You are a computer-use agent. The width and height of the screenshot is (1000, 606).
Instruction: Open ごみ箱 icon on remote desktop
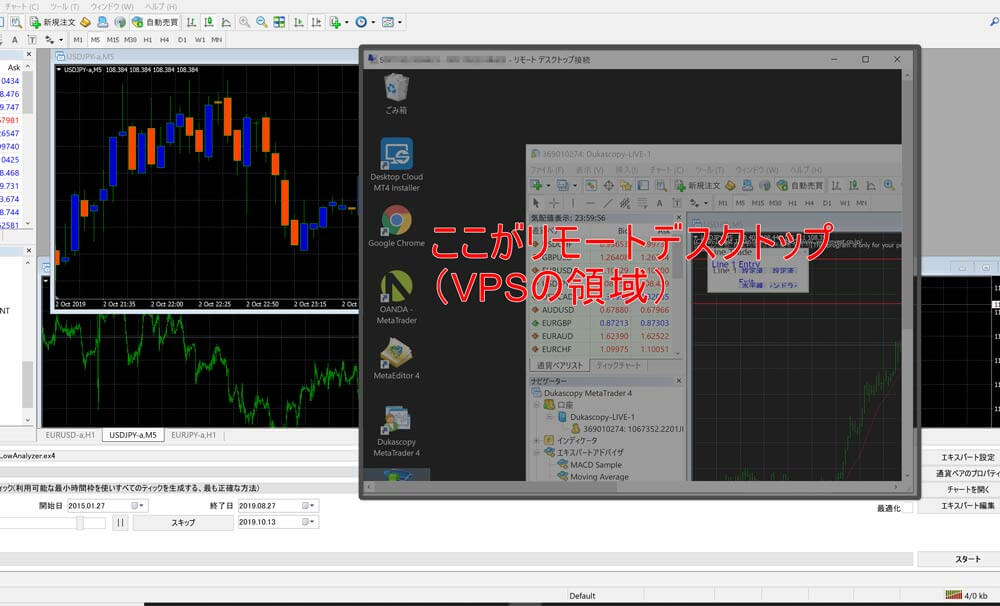click(396, 94)
